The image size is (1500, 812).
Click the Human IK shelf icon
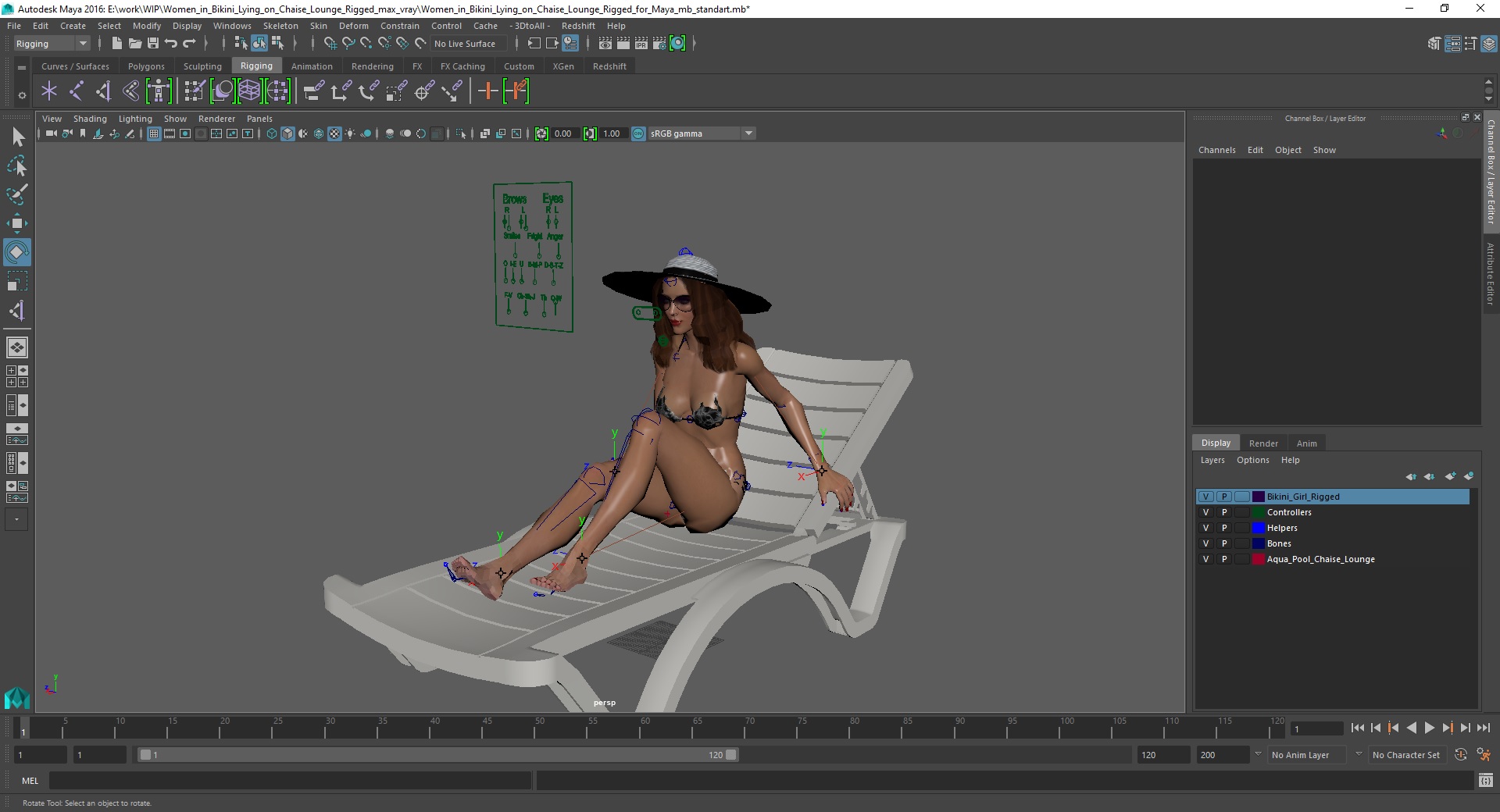(x=159, y=91)
